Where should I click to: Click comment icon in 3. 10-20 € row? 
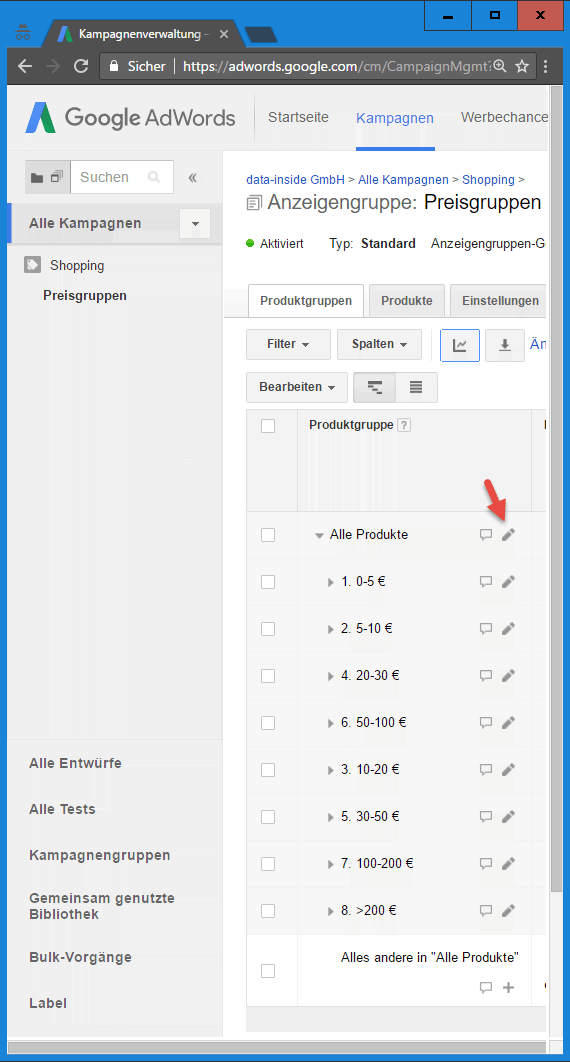[x=485, y=769]
